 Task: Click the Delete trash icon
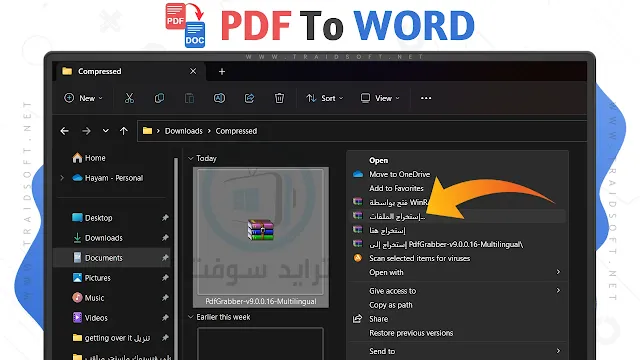[x=279, y=98]
